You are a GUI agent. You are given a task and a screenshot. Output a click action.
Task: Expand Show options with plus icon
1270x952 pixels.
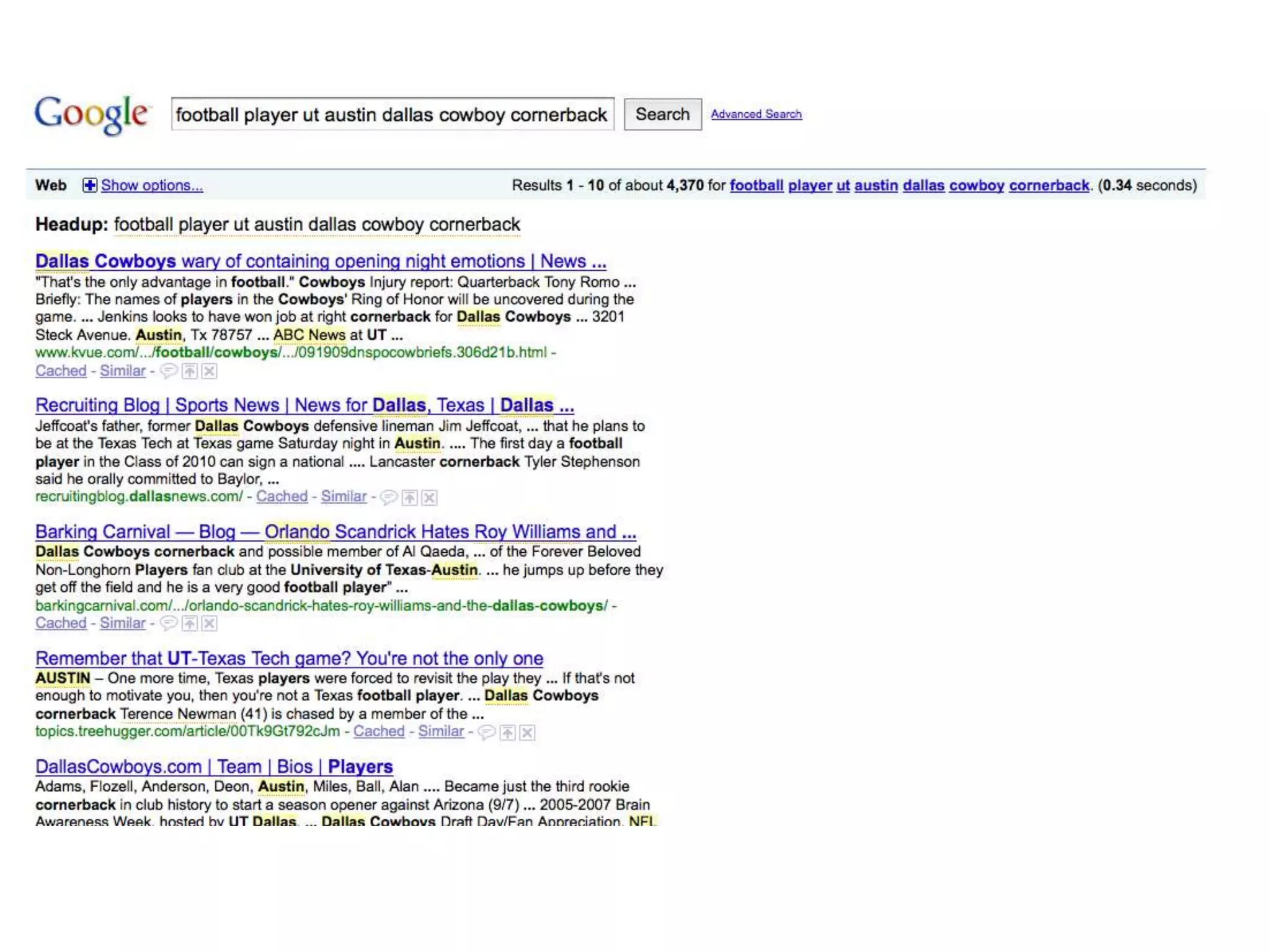(90, 185)
